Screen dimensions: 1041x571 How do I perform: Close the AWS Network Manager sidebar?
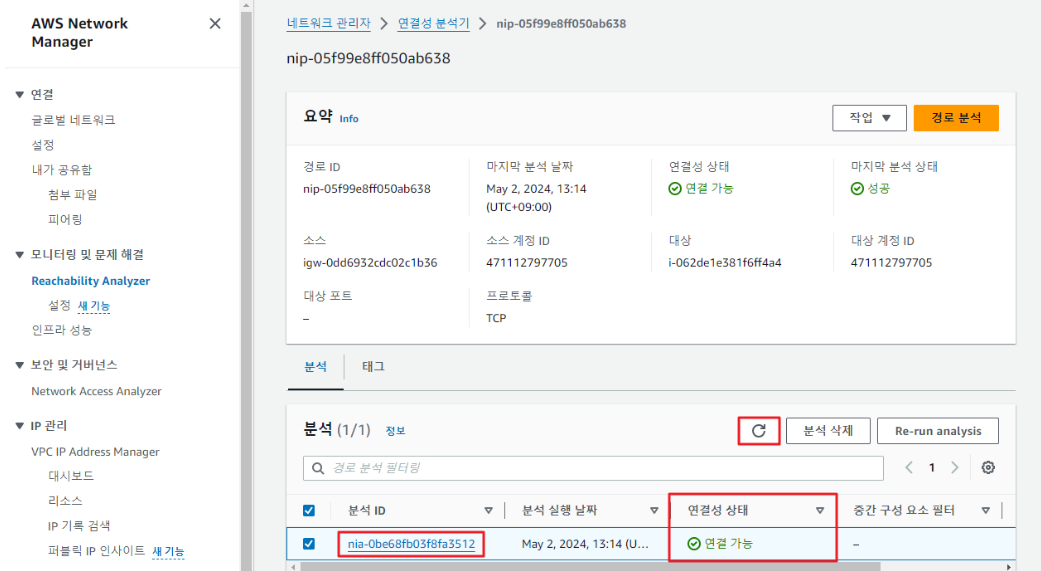point(214,24)
